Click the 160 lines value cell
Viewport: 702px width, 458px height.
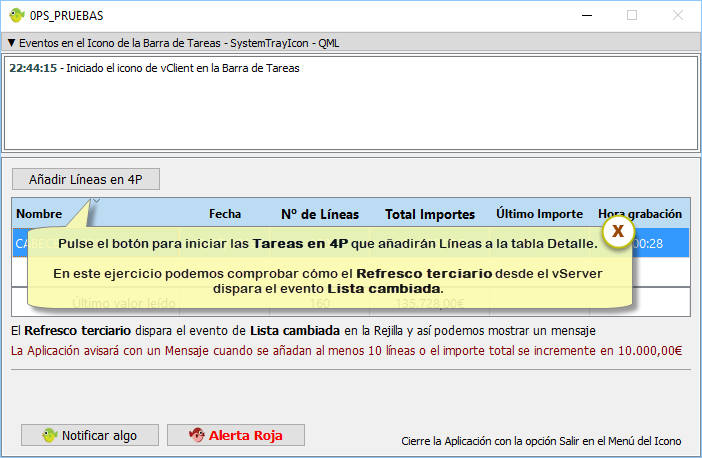pos(319,302)
